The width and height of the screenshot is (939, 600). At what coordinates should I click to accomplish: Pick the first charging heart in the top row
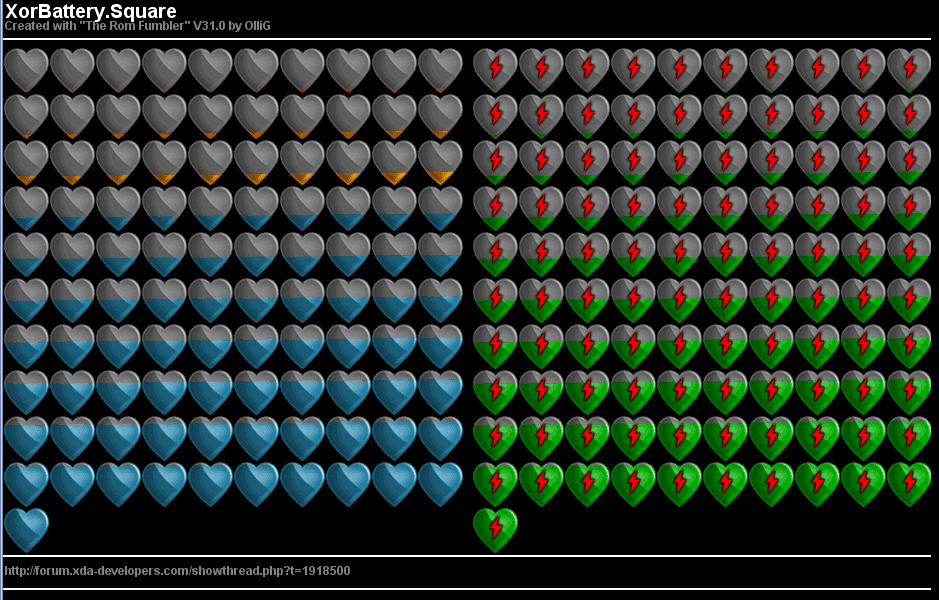tap(495, 70)
